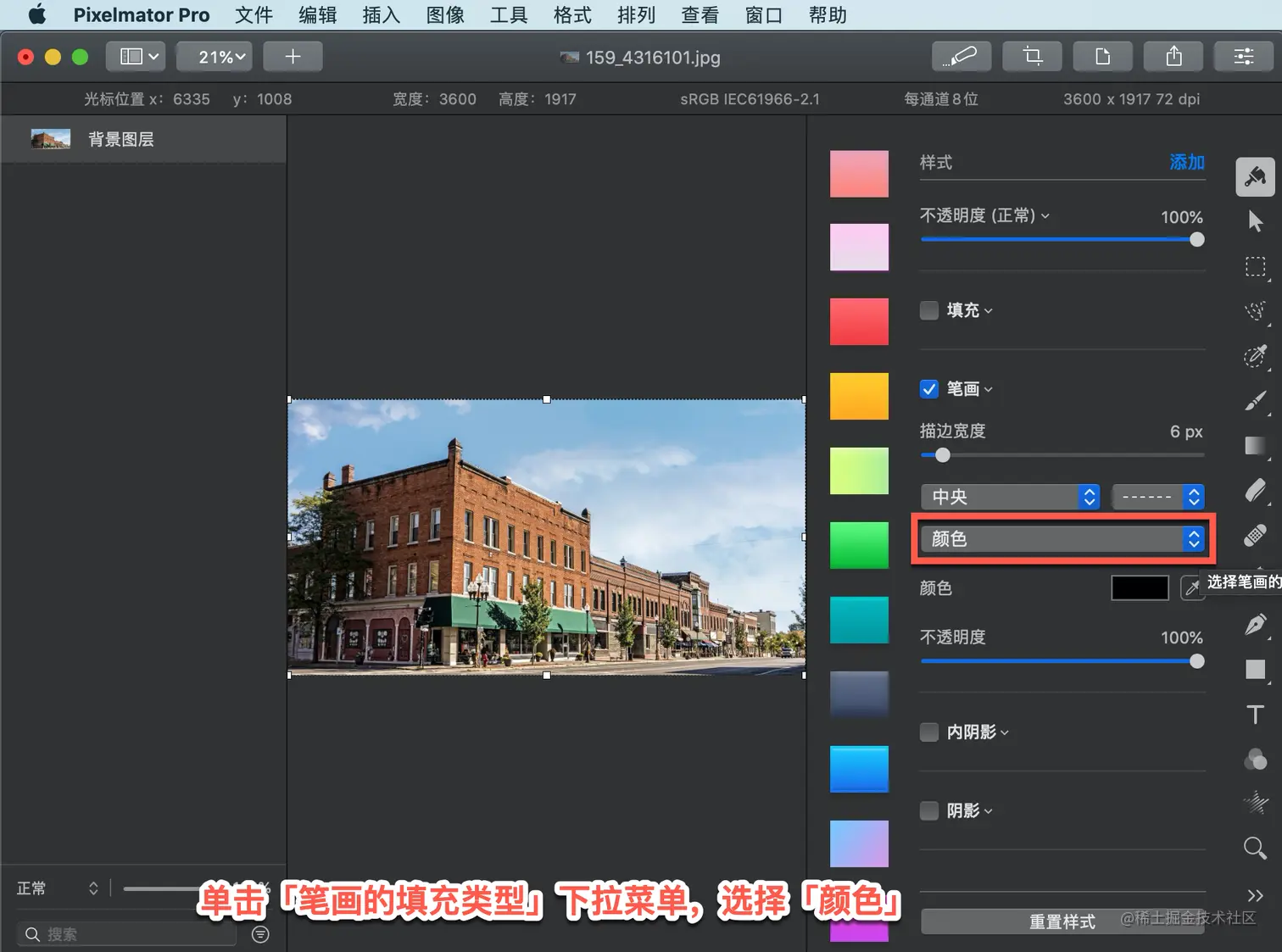1282x952 pixels.
Task: Select the Erase tool
Action: click(x=1255, y=491)
